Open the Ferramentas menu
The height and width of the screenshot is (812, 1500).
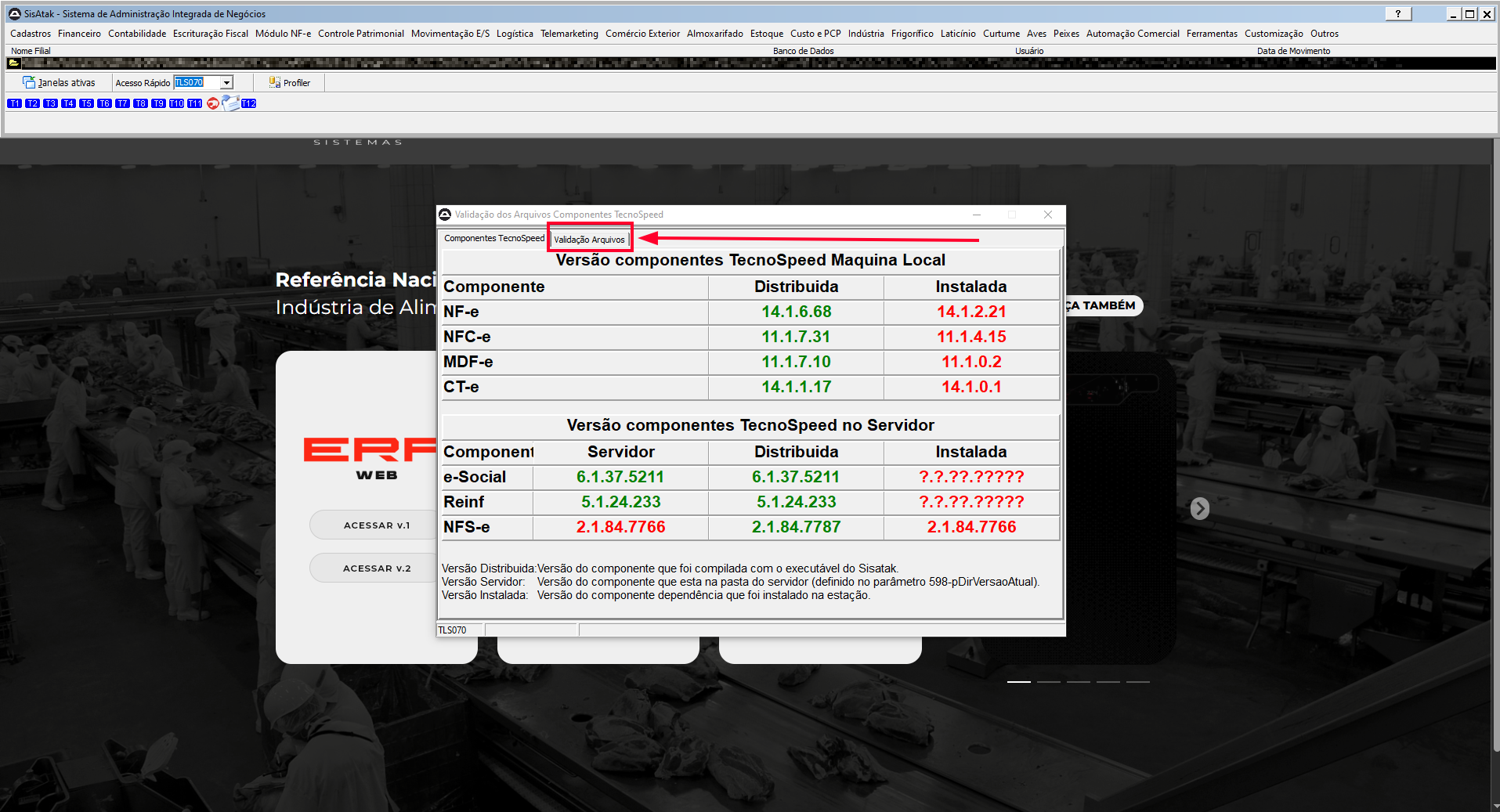(1212, 34)
